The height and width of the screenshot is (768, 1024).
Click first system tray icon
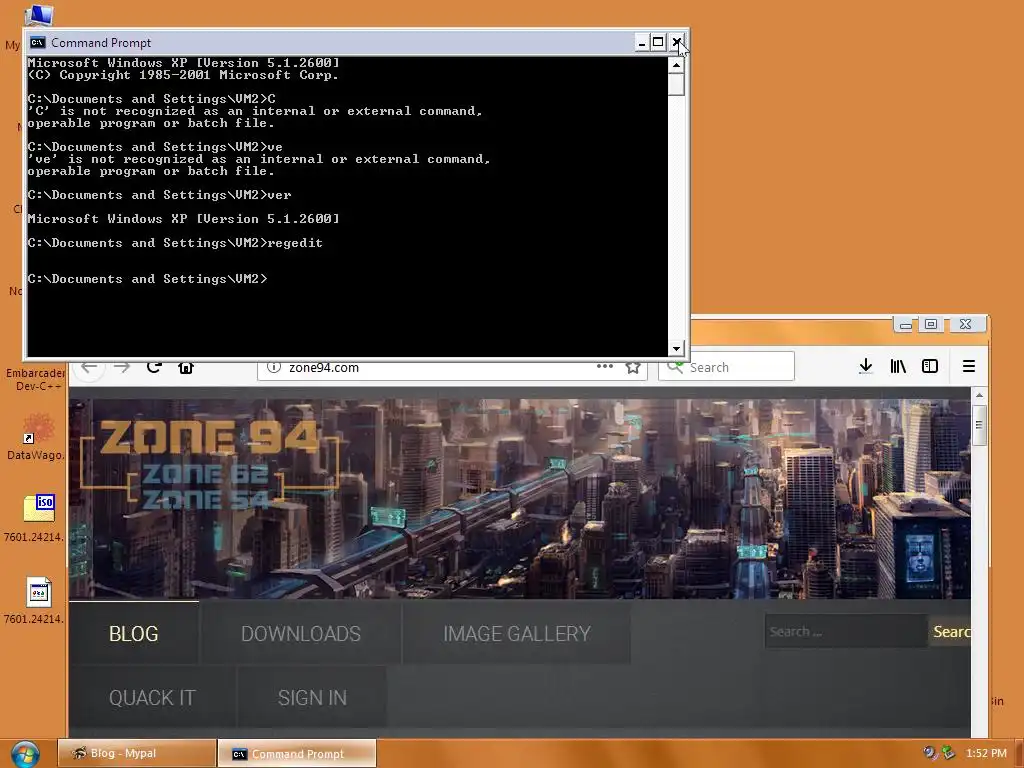930,753
